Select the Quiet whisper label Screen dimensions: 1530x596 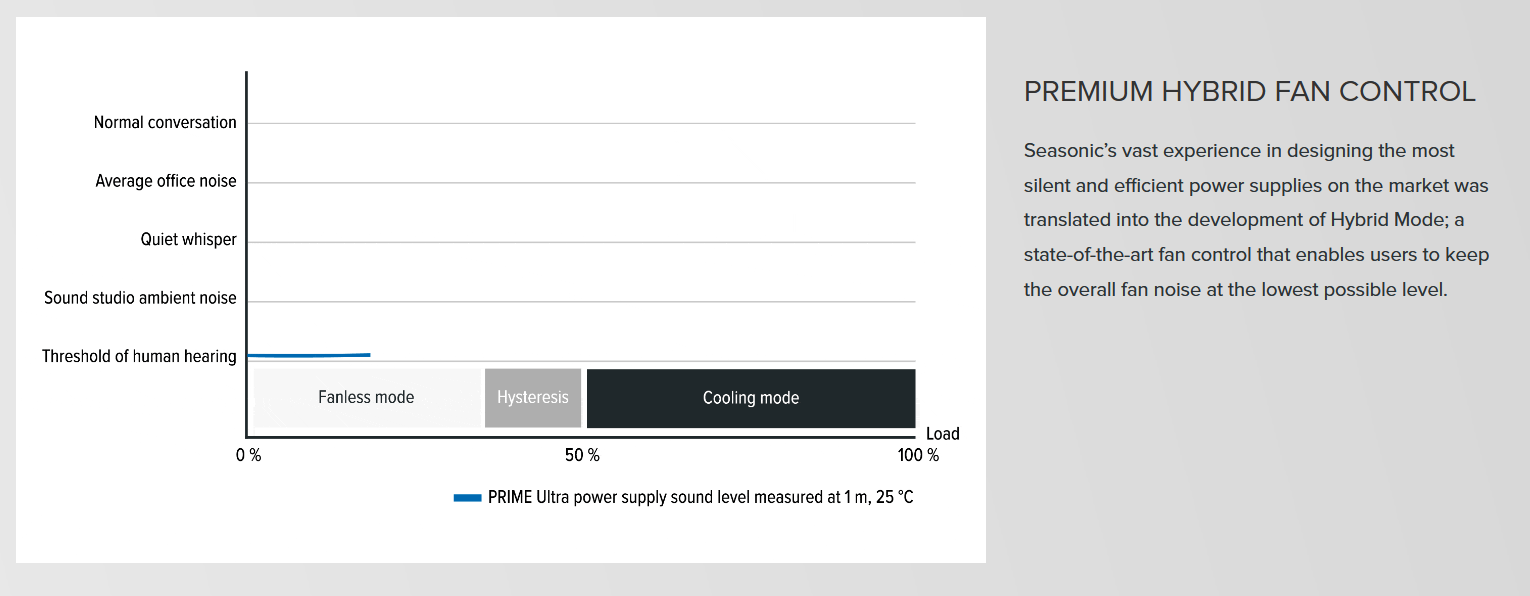pos(189,240)
